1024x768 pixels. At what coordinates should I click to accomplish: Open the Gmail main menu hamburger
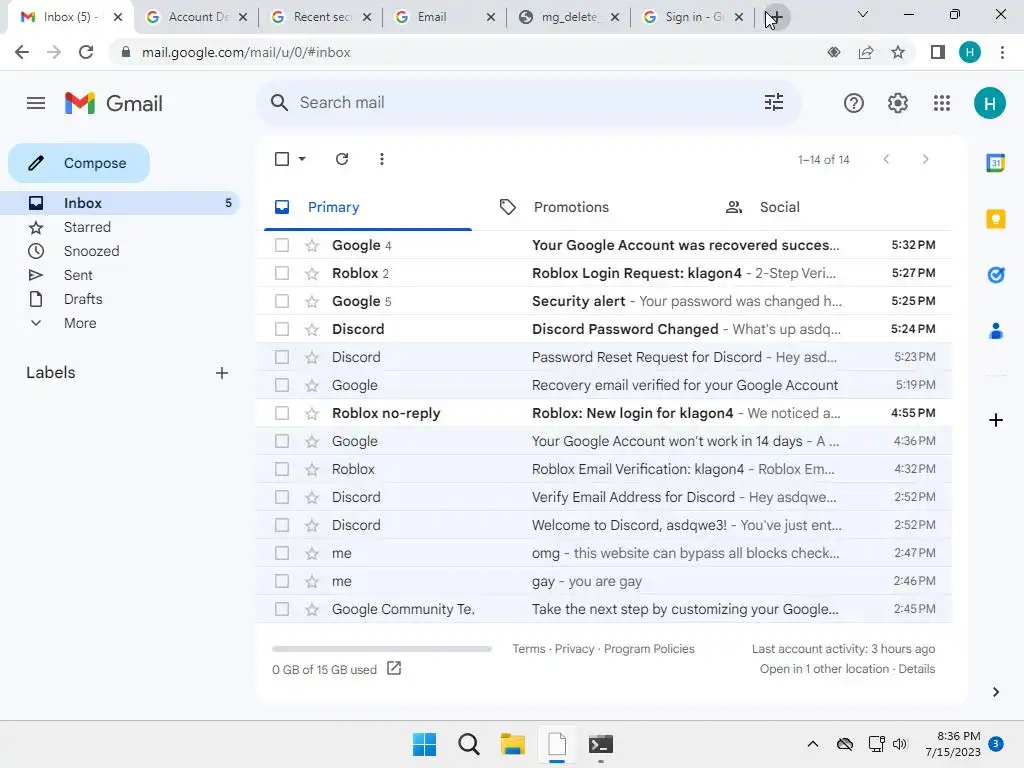coord(36,103)
